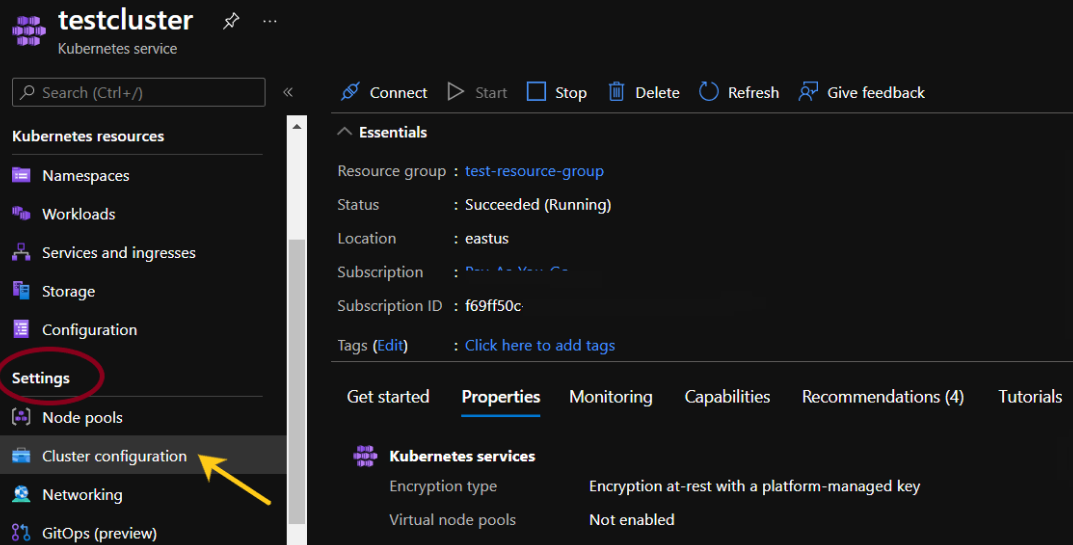Click the Storage icon in sidebar
This screenshot has height=545, width=1073.
pyautogui.click(x=22, y=291)
